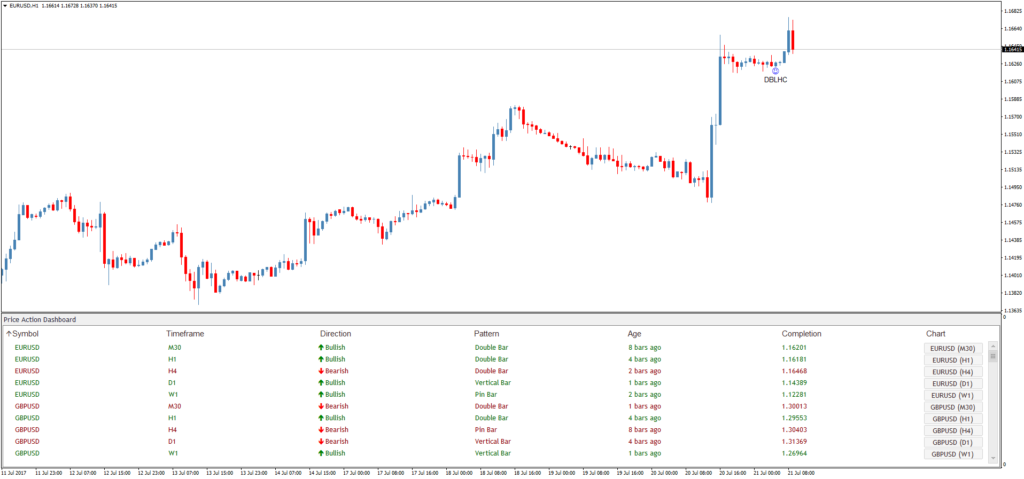Sort the dashboard by Age column header

[x=635, y=333]
